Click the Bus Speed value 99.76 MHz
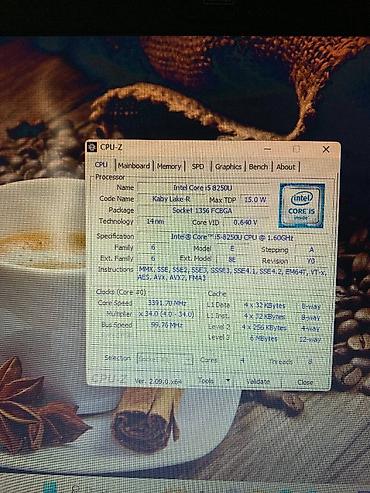Image resolution: width=370 pixels, height=493 pixels. [167, 325]
